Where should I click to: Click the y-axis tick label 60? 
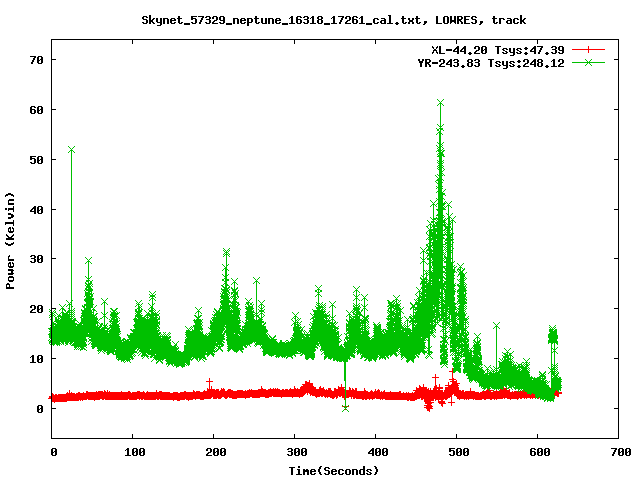[x=36, y=110]
